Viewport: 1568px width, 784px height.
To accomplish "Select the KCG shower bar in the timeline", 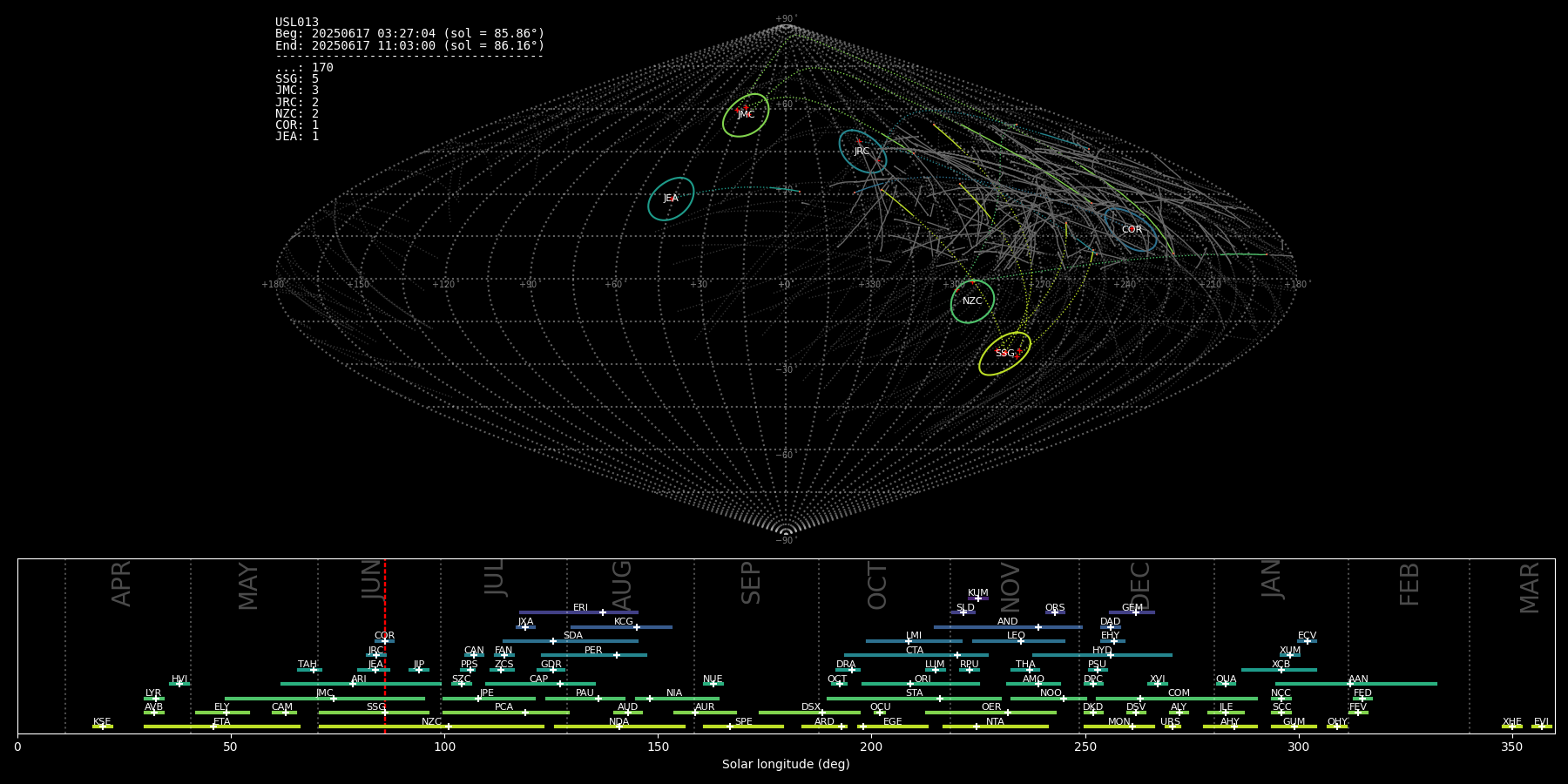I will point(621,627).
